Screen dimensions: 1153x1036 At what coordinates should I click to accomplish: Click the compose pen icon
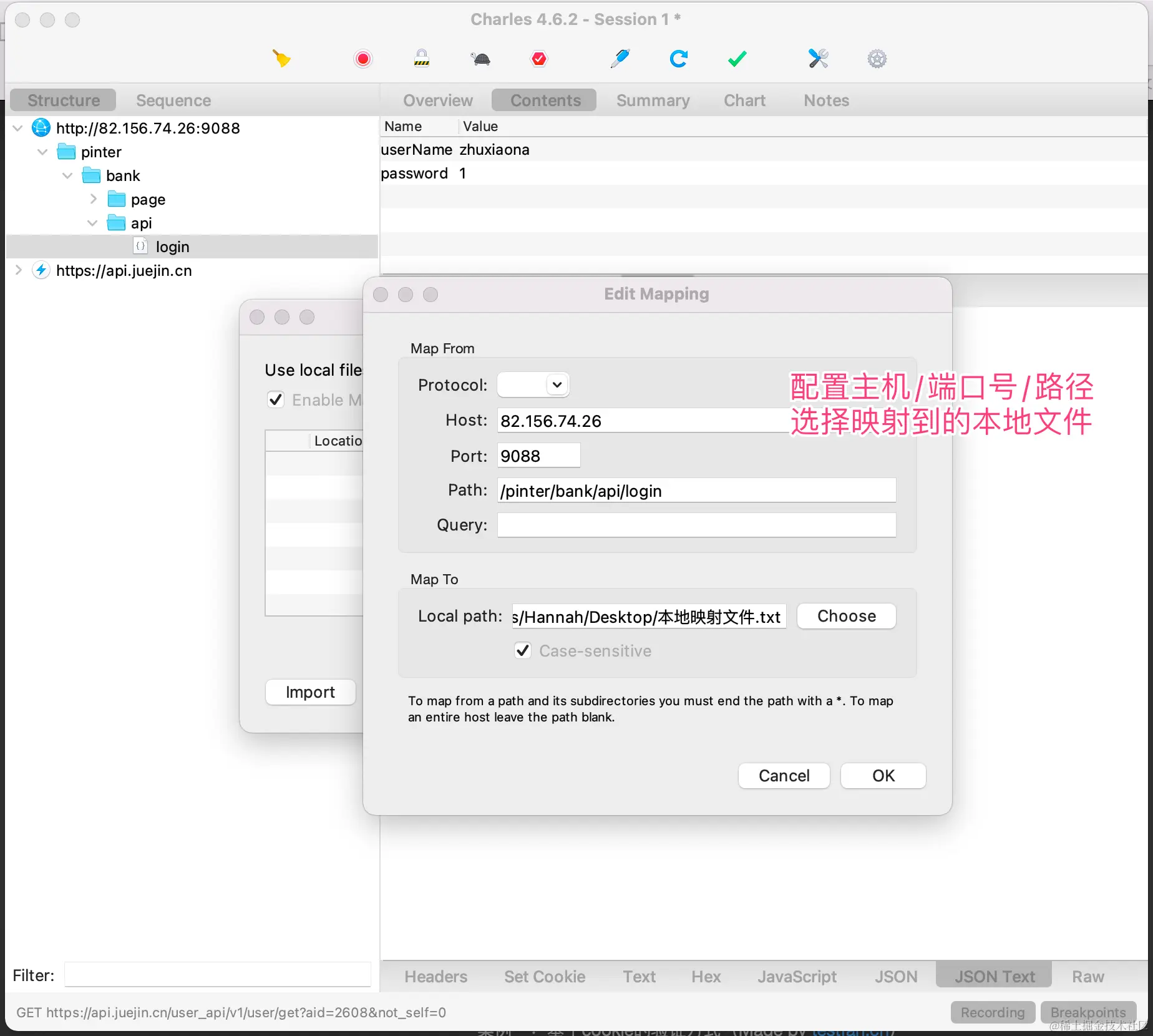click(620, 59)
